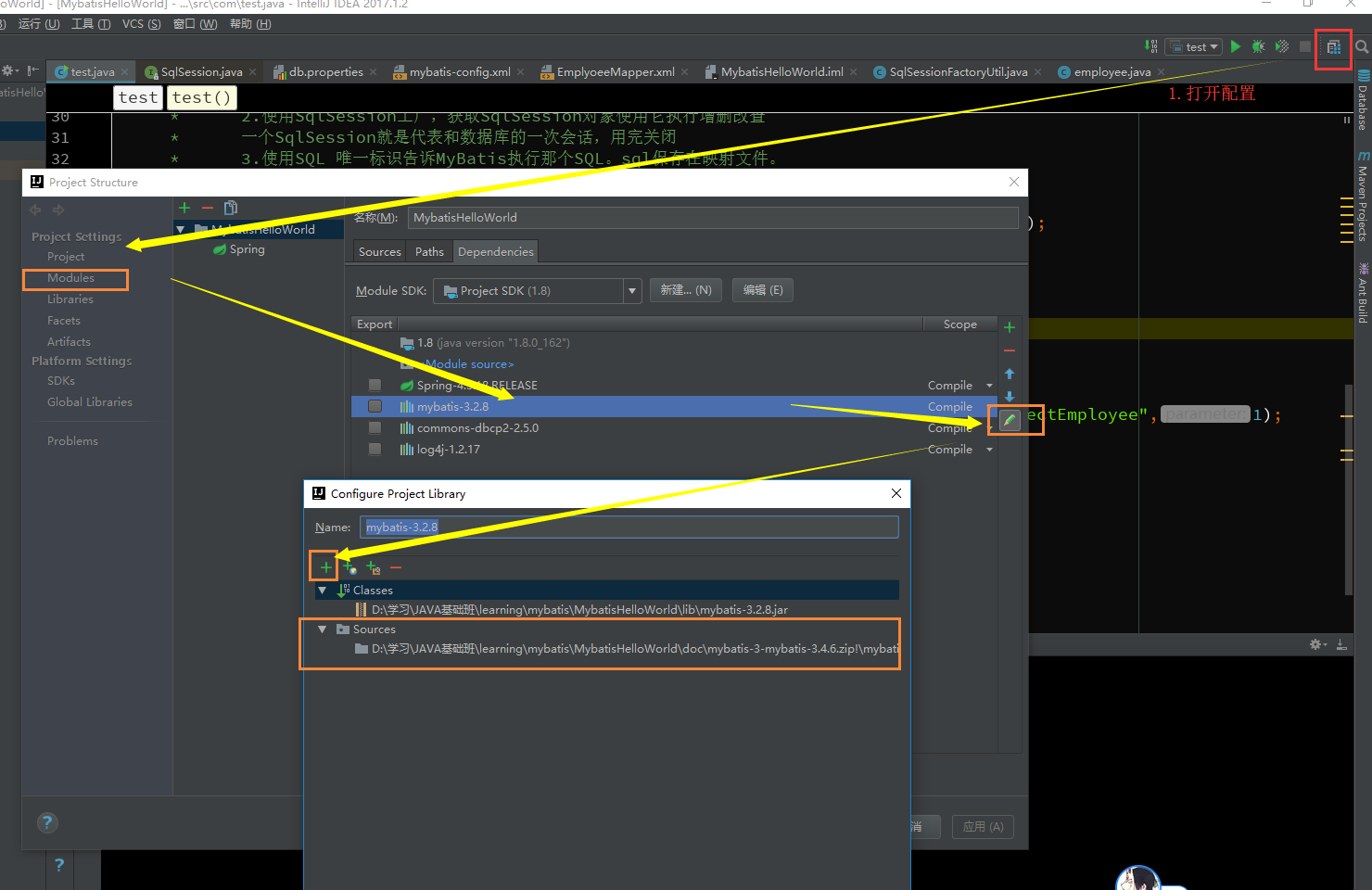Open Project Structure icon in main toolbar
Screen dimensions: 1372x890
[1333, 47]
